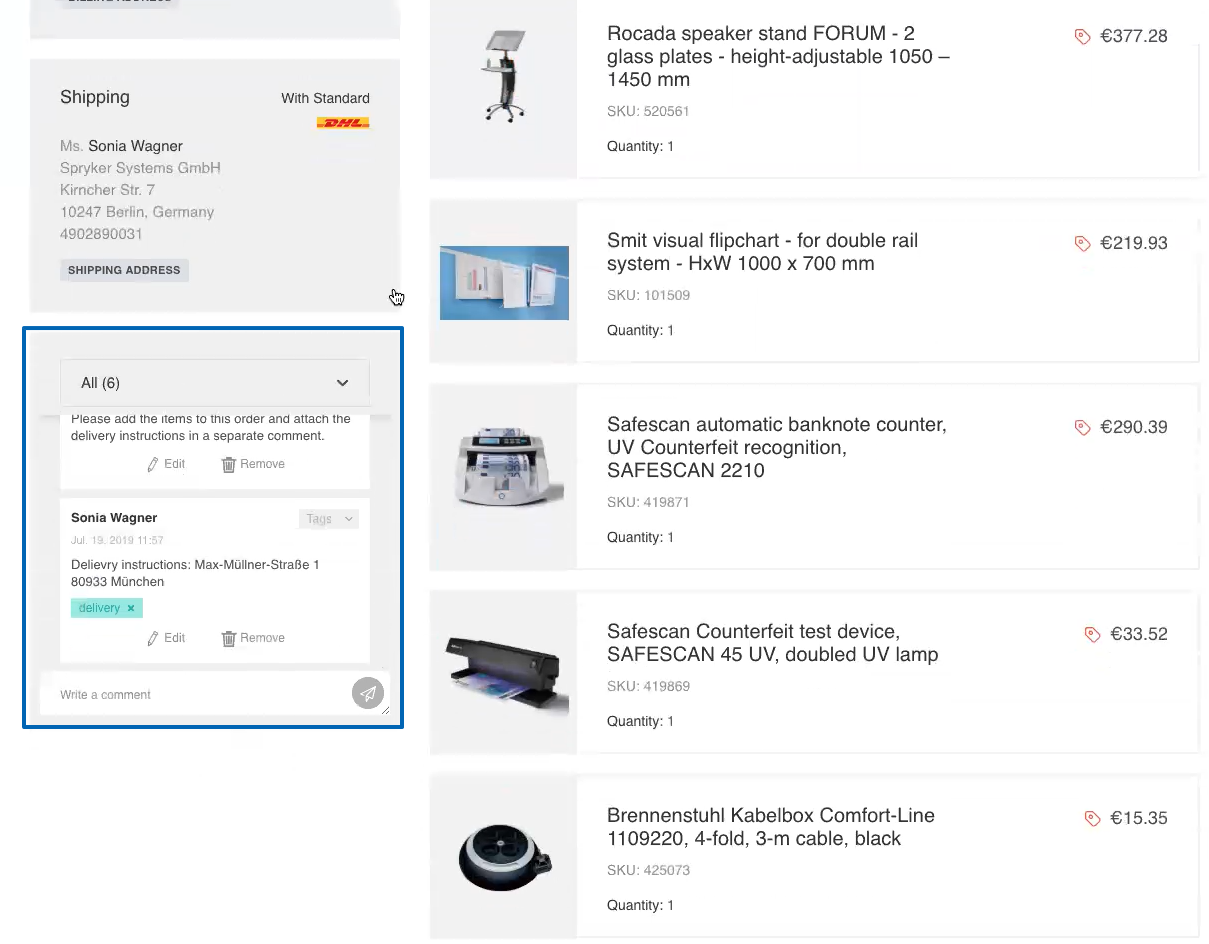Click the €15.35 price

[x=1139, y=818]
